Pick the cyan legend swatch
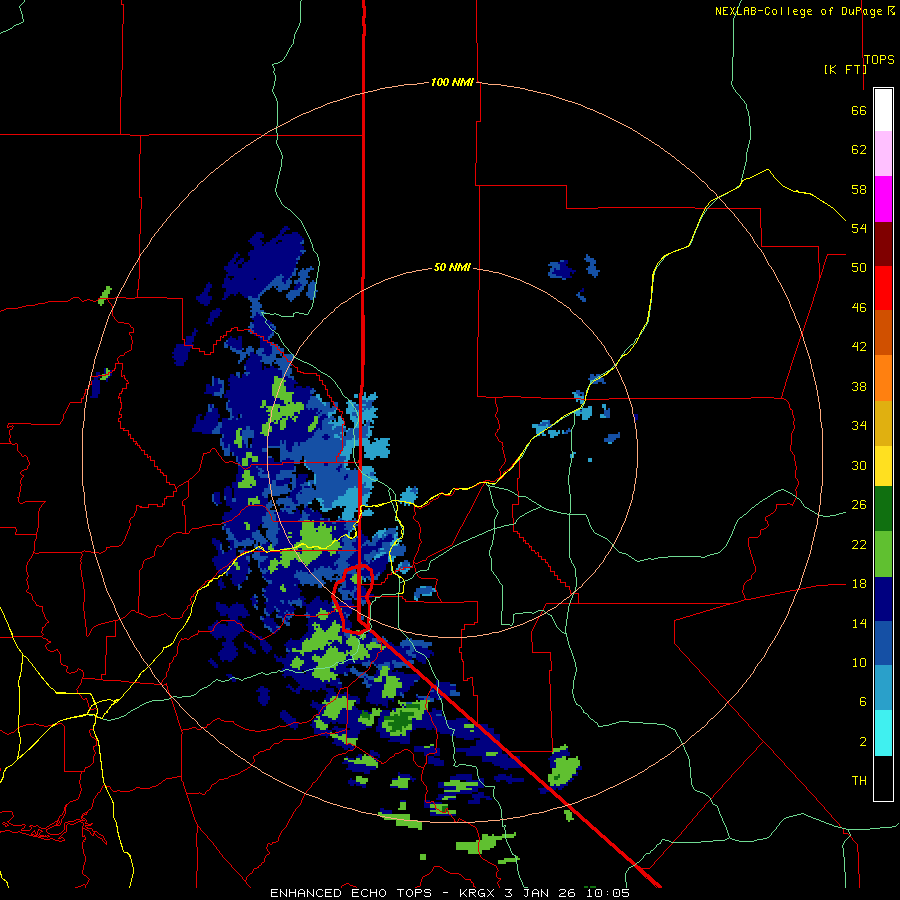 pyautogui.click(x=883, y=733)
